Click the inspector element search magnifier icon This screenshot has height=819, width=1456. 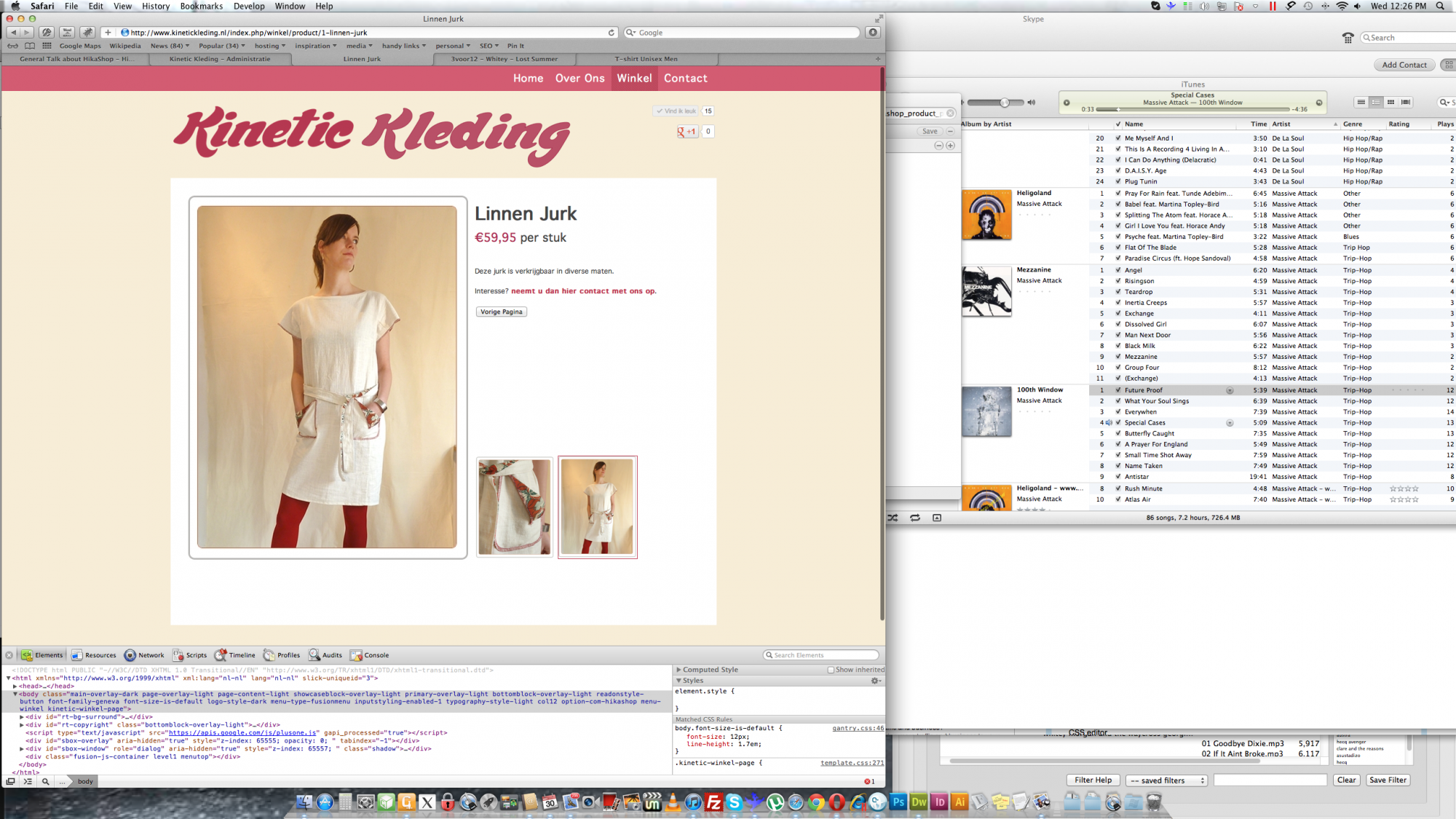click(45, 781)
